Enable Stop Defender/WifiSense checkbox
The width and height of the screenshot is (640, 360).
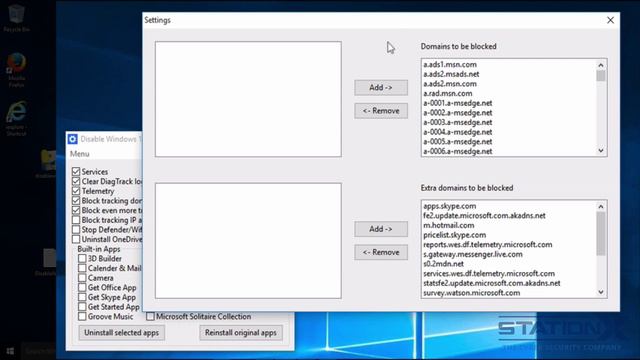coord(76,230)
